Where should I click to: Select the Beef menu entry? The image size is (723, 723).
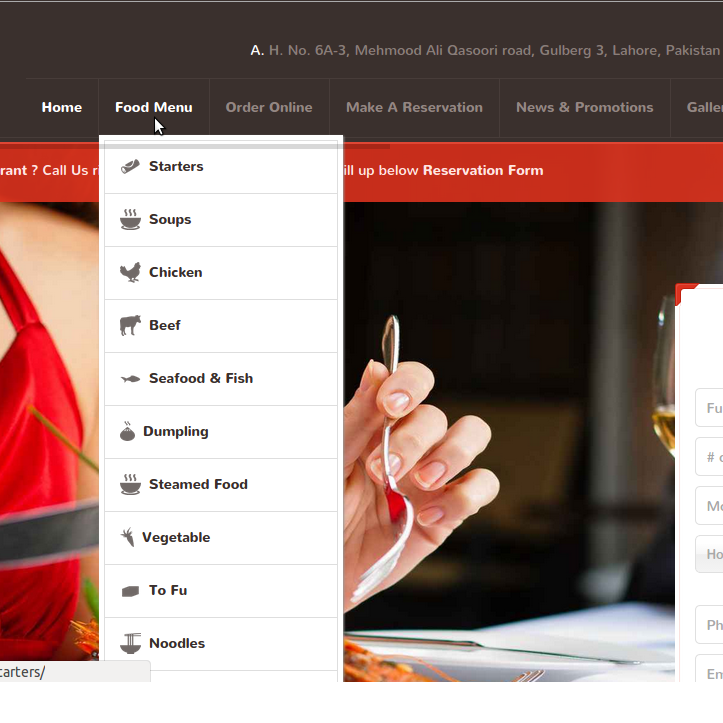tap(221, 326)
